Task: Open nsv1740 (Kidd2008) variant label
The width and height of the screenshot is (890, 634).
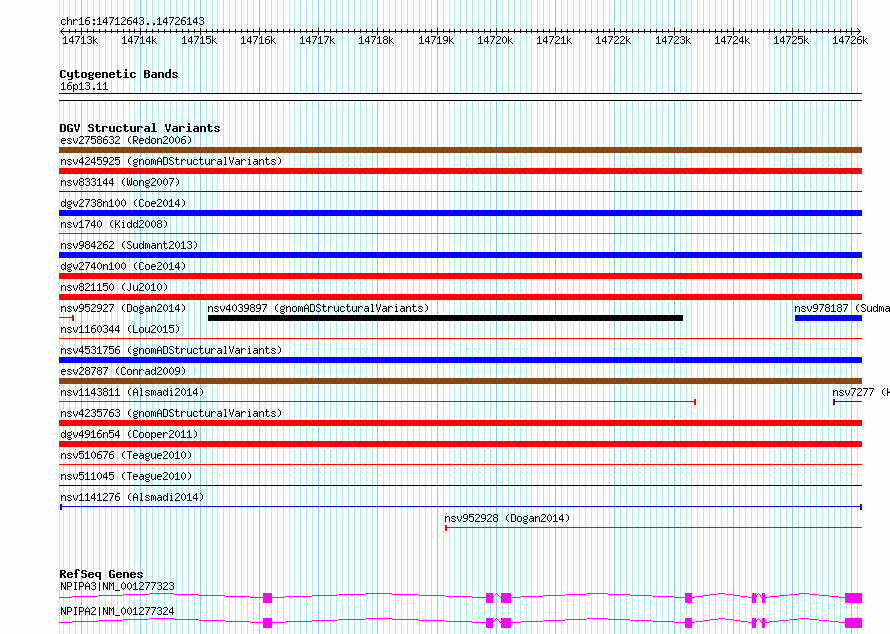Action: 114,224
